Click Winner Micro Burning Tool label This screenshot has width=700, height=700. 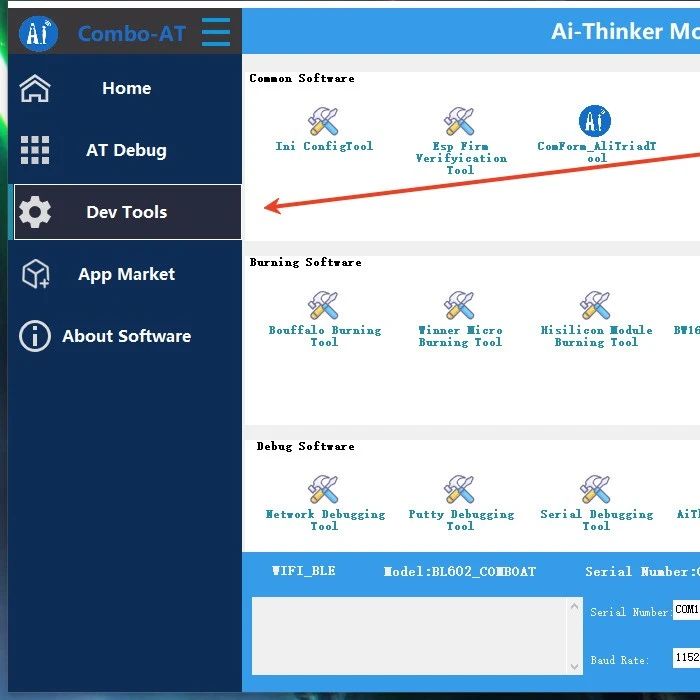click(460, 336)
